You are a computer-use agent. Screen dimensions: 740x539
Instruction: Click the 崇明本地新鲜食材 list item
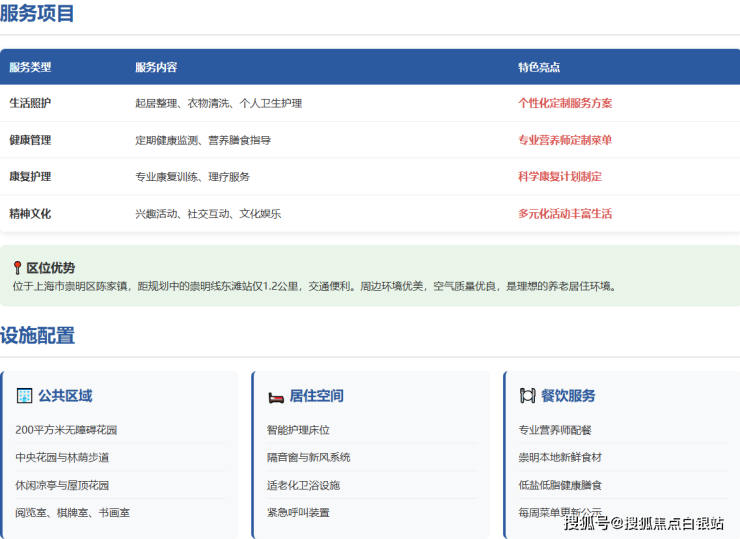pyautogui.click(x=560, y=457)
